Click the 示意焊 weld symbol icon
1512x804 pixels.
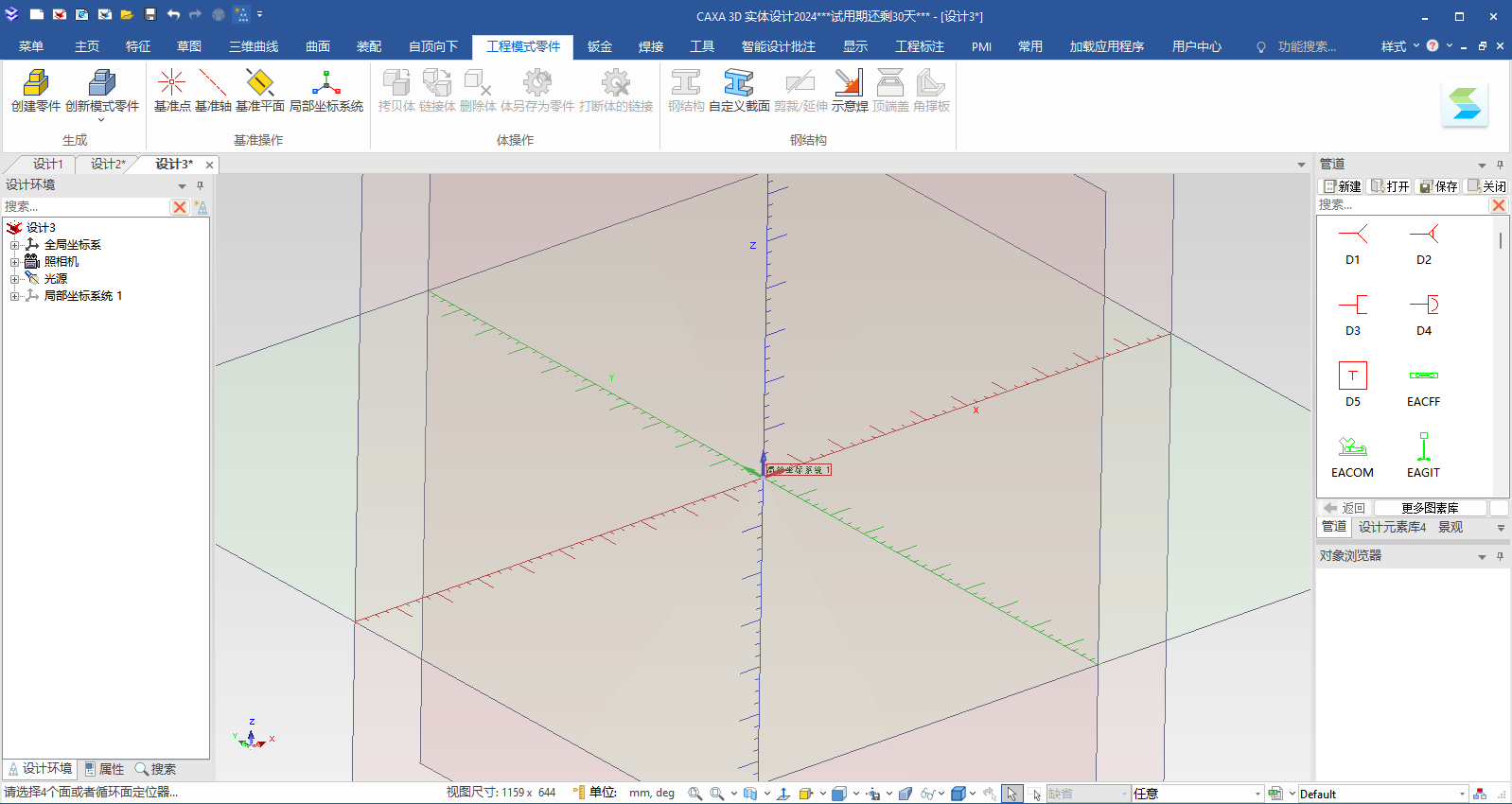tap(849, 84)
